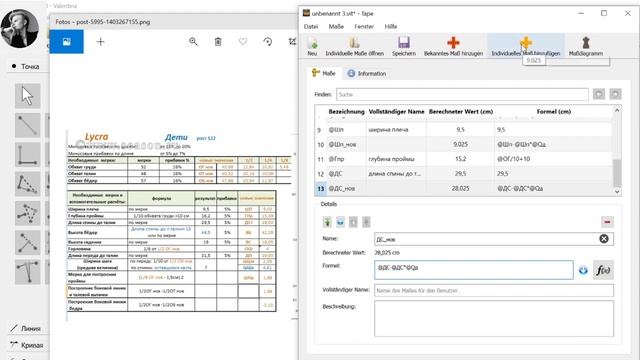Click the profile photo thumbnail
Image resolution: width=640 pixels, height=360 pixels.
[20, 29]
